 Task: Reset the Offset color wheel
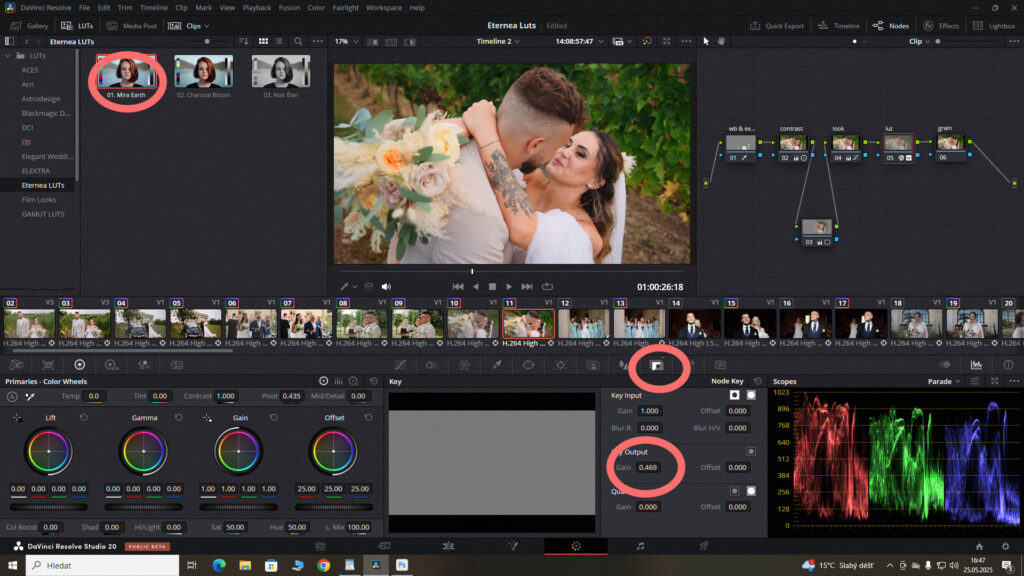(368, 417)
